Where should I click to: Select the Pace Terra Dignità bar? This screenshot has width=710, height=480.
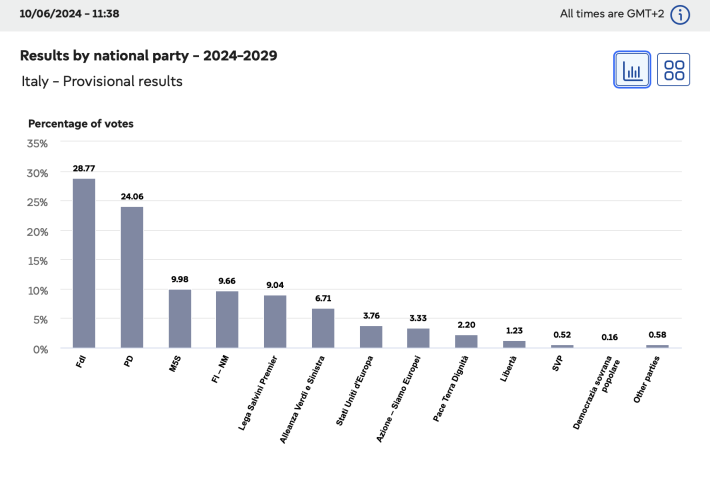tap(466, 341)
